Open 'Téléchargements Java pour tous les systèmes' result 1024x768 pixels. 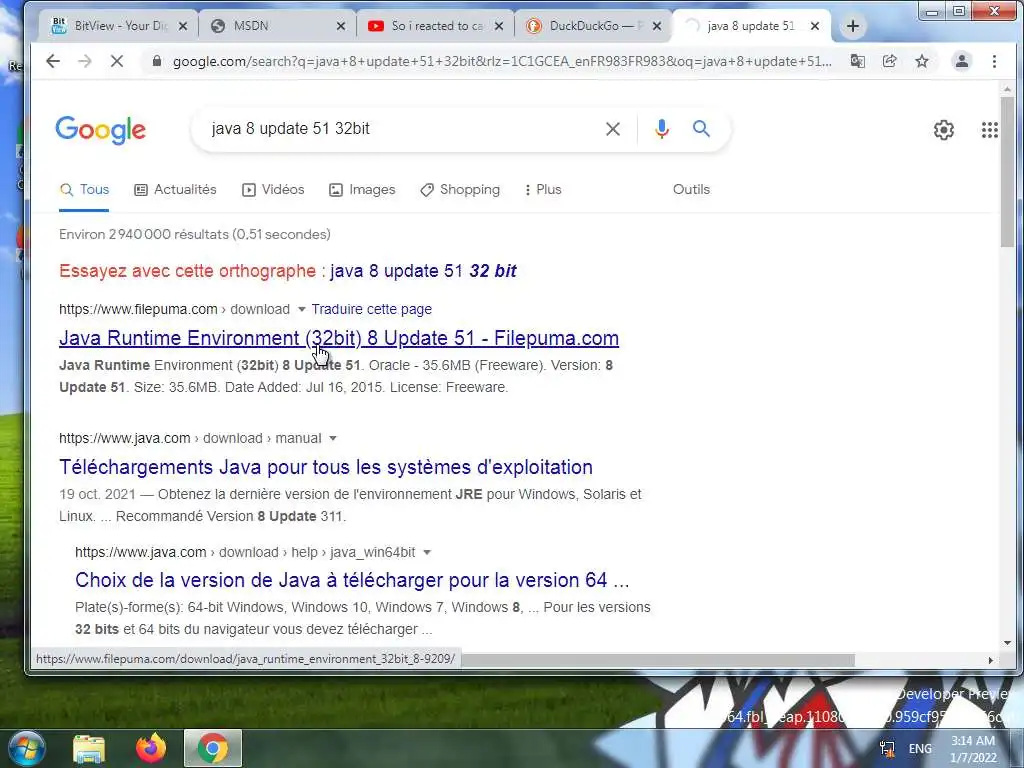click(x=326, y=468)
